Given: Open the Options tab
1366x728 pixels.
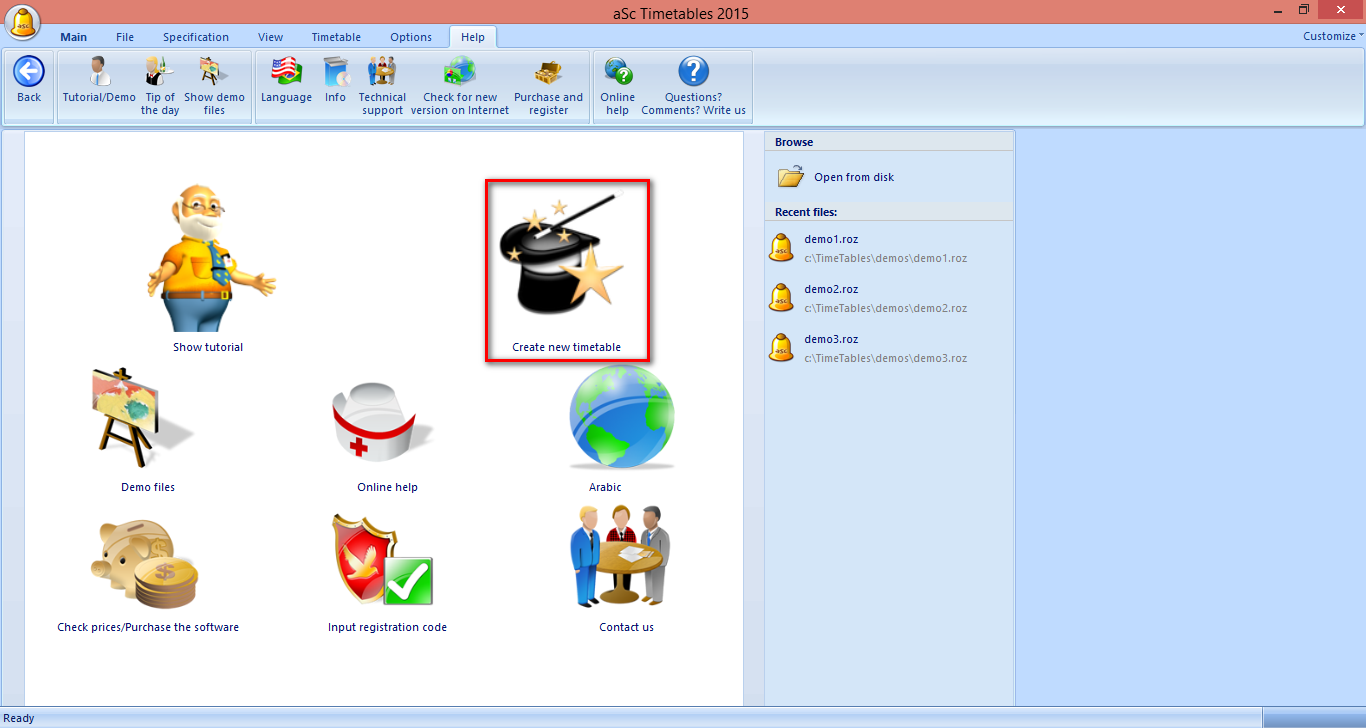Looking at the screenshot, I should pos(411,37).
